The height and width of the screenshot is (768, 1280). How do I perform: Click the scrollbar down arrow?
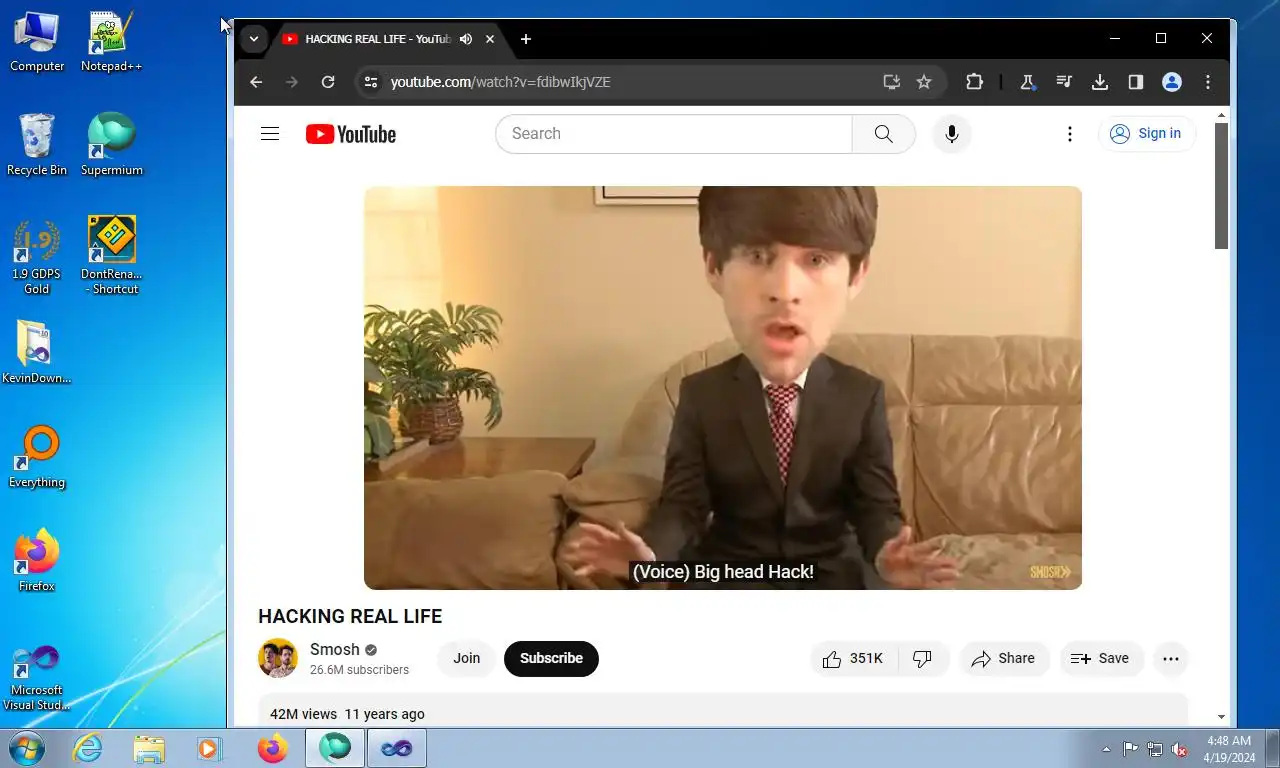pos(1221,717)
